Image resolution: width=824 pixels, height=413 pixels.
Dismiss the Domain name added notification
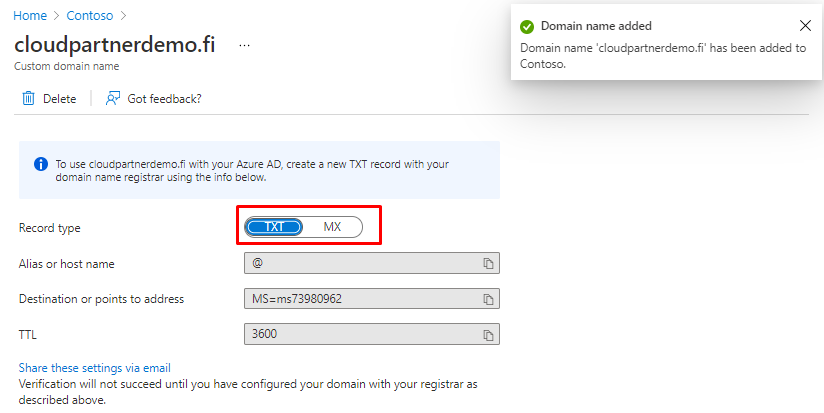[806, 26]
